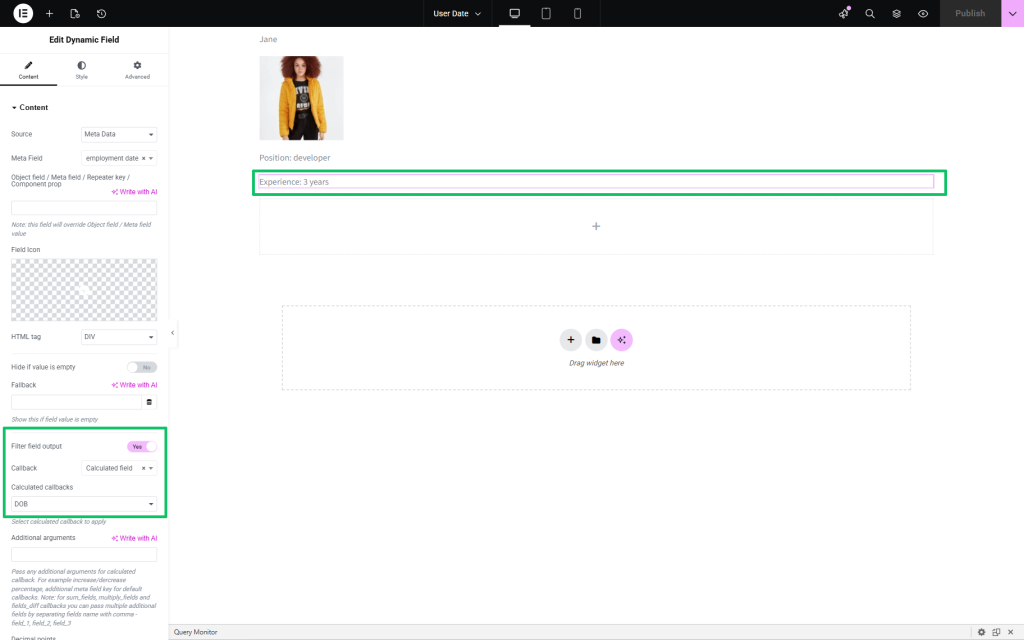Expand publish options arrow
Viewport: 1024px width, 640px height.
[x=1012, y=13]
